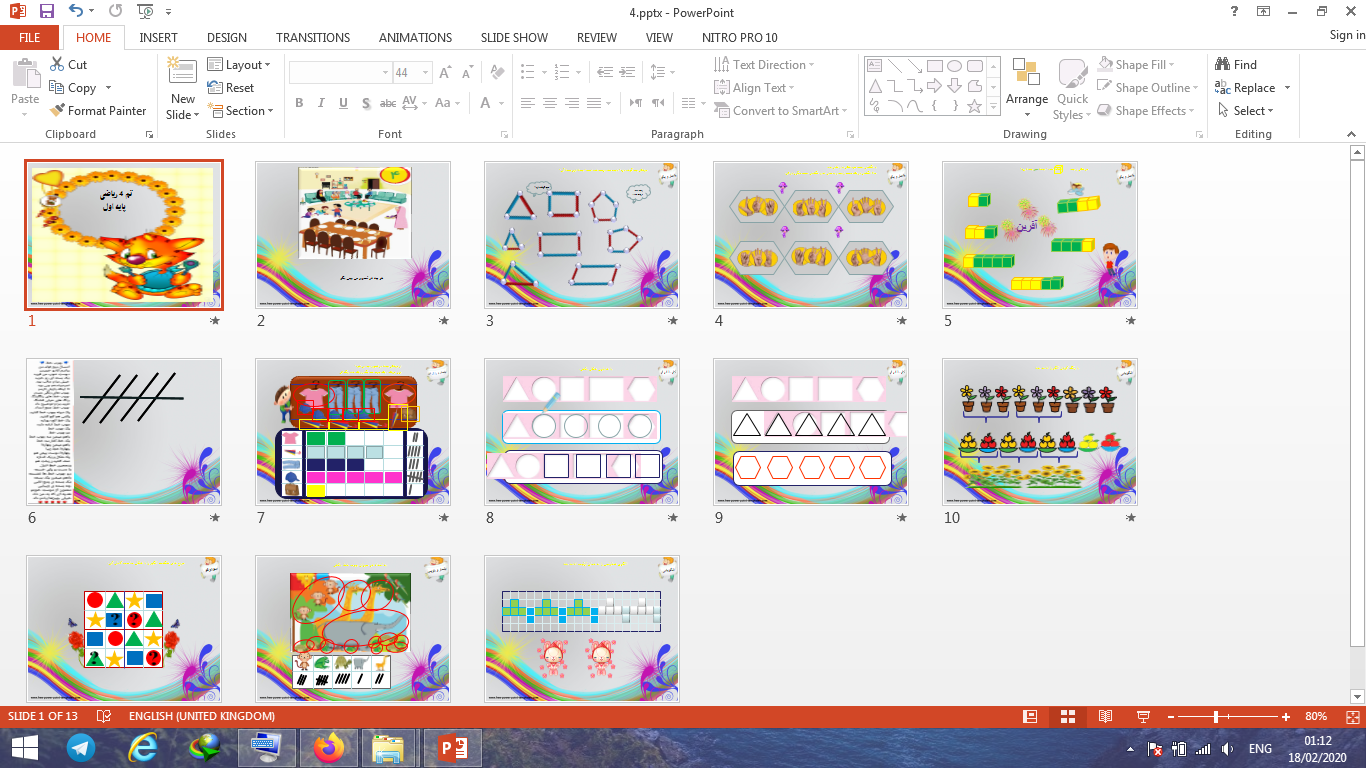This screenshot has height=768, width=1366.
Task: Click the Format Painter brush icon
Action: tap(56, 111)
